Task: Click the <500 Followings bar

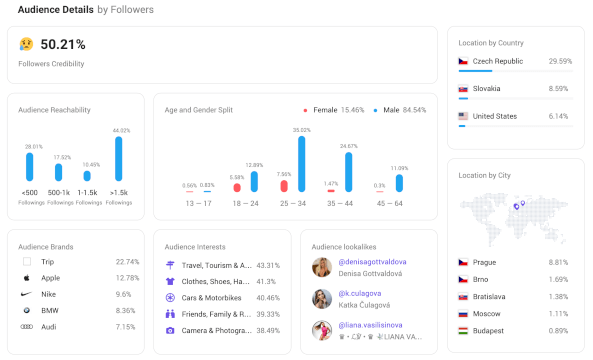Action: point(29,167)
